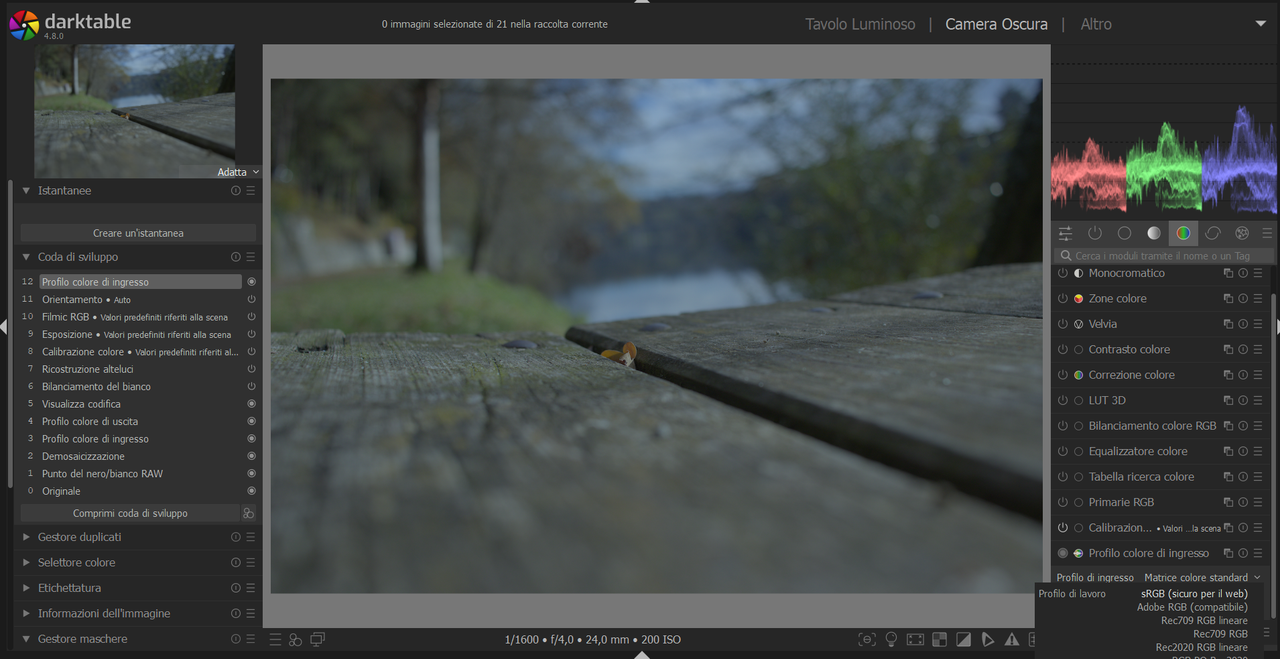This screenshot has height=659, width=1280.
Task: Expand the Gestore duplicati panel
Action: (x=26, y=537)
